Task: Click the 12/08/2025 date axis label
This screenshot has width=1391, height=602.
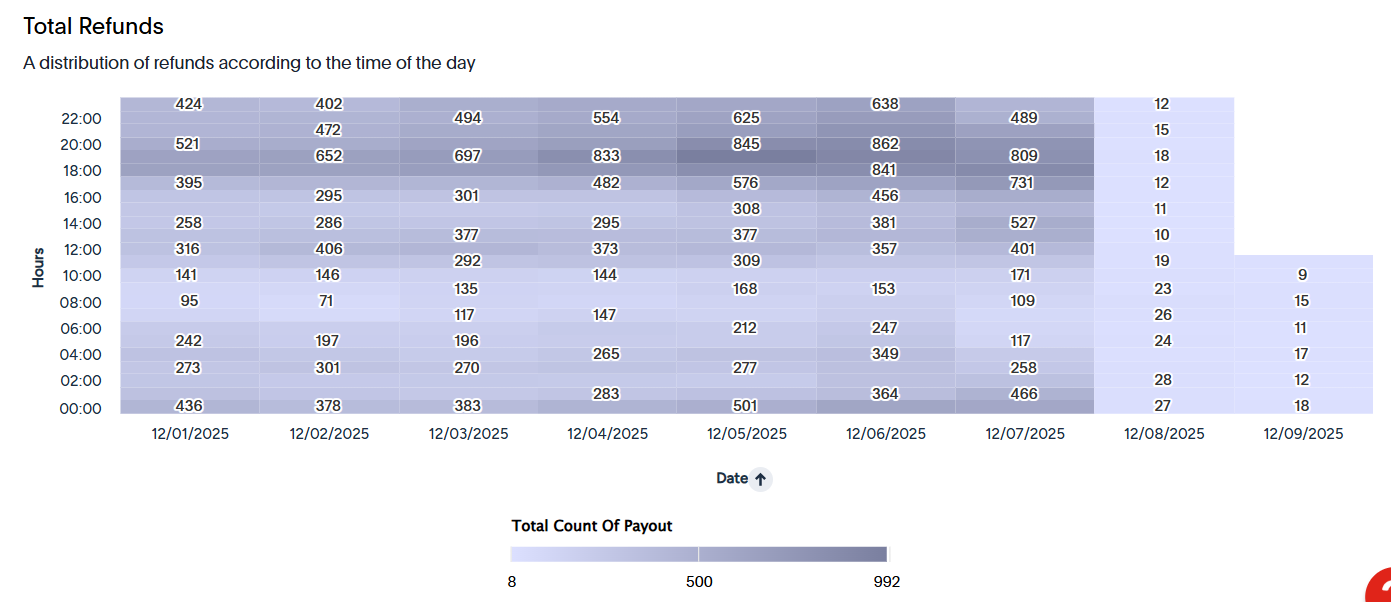Action: pyautogui.click(x=1164, y=434)
